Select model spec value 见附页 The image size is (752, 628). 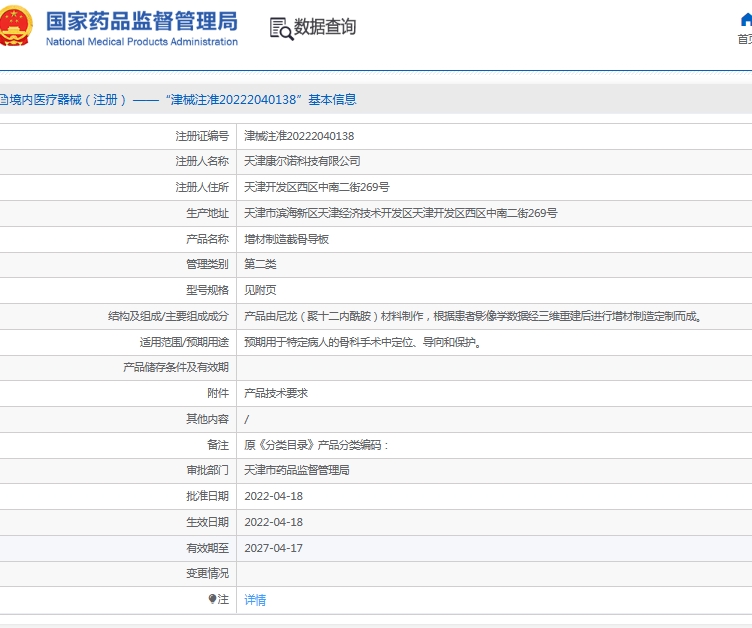coord(260,290)
